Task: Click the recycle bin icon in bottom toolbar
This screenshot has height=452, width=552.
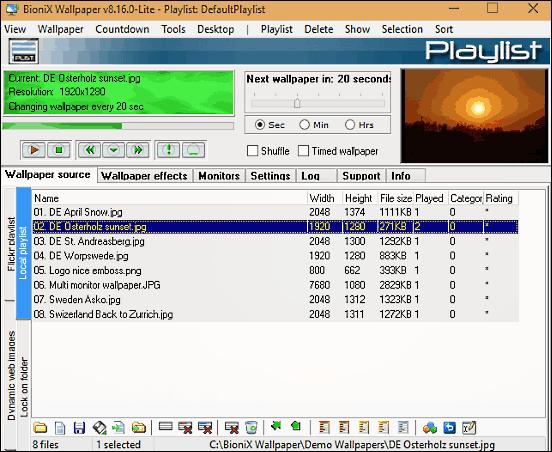Action: point(251,428)
